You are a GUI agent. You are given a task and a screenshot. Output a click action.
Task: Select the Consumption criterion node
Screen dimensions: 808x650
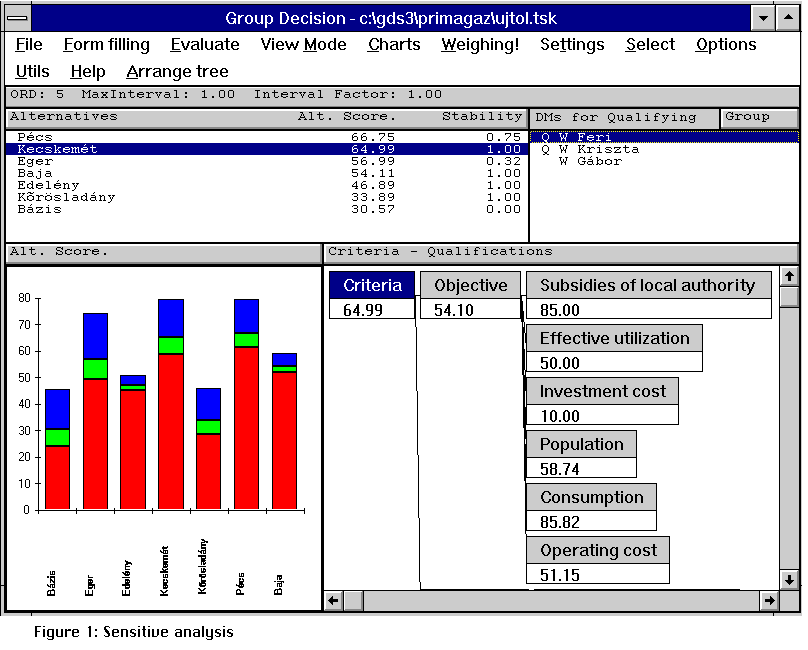pos(591,497)
